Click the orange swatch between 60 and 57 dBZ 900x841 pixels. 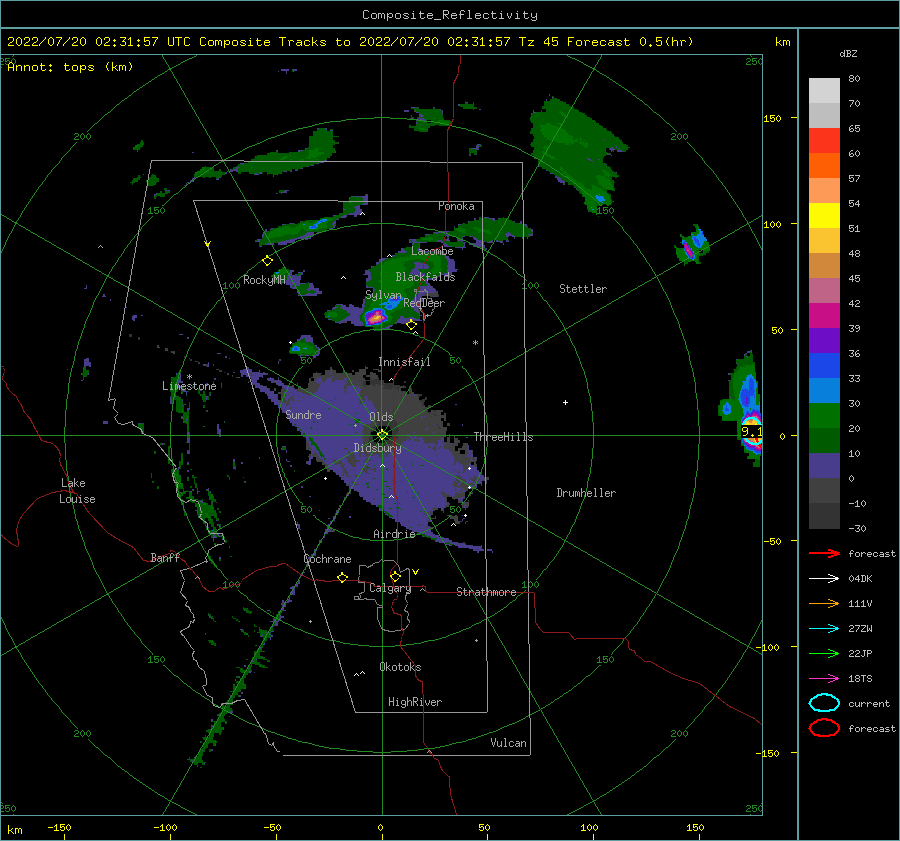[824, 166]
